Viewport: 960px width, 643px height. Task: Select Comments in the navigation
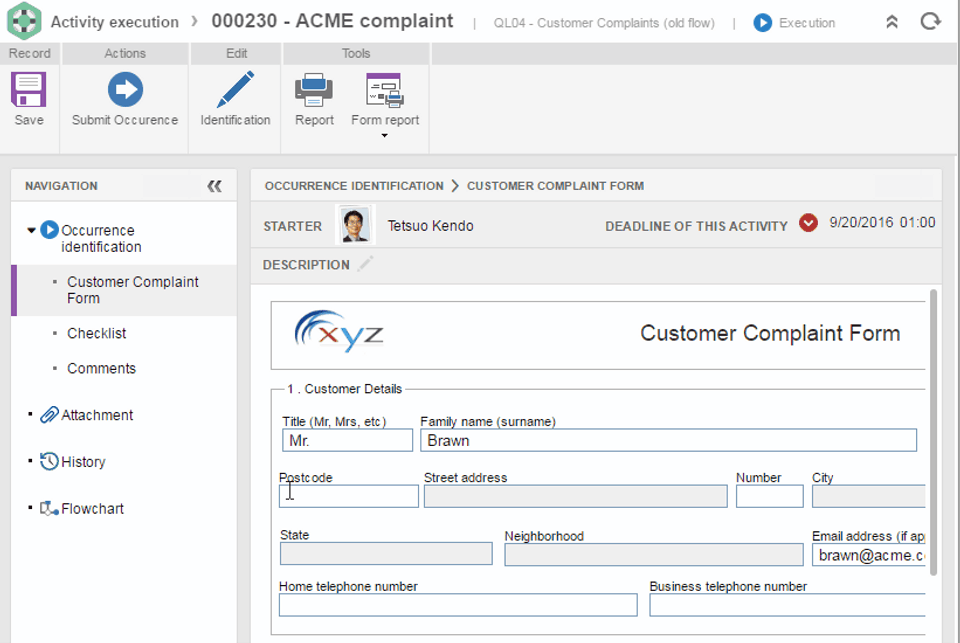point(101,368)
